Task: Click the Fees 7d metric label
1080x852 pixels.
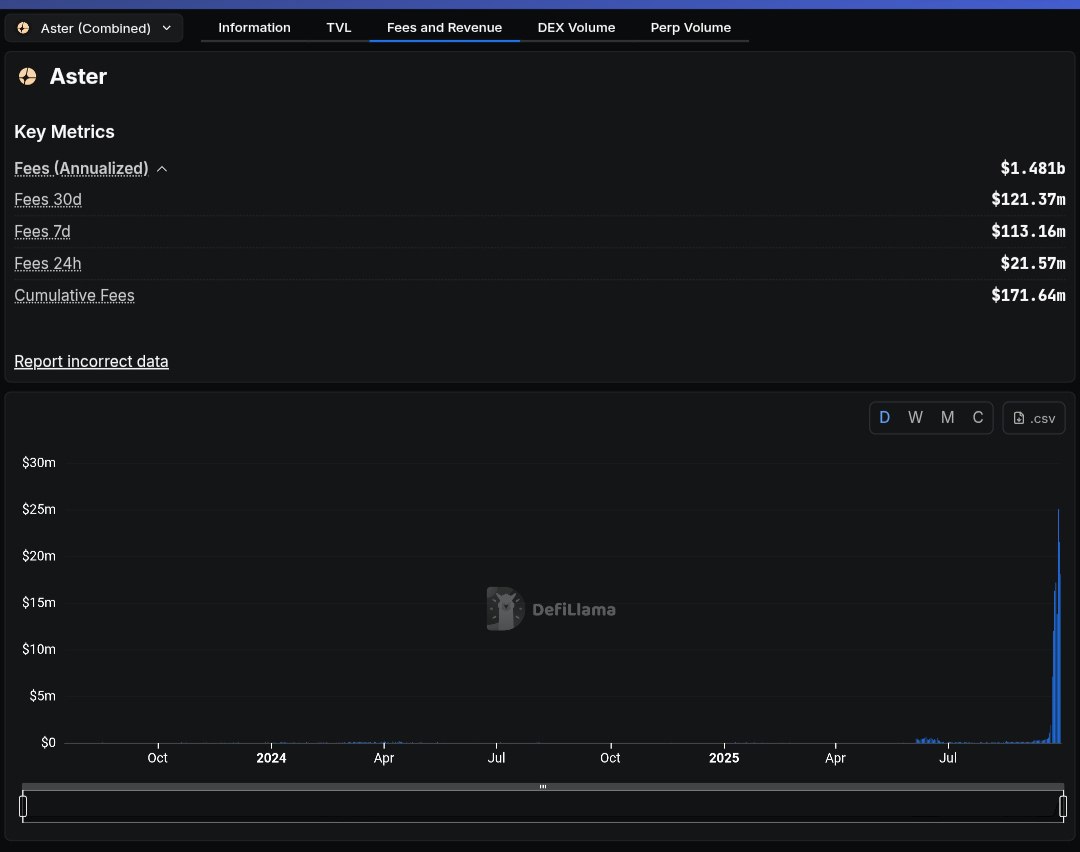Action: point(42,231)
